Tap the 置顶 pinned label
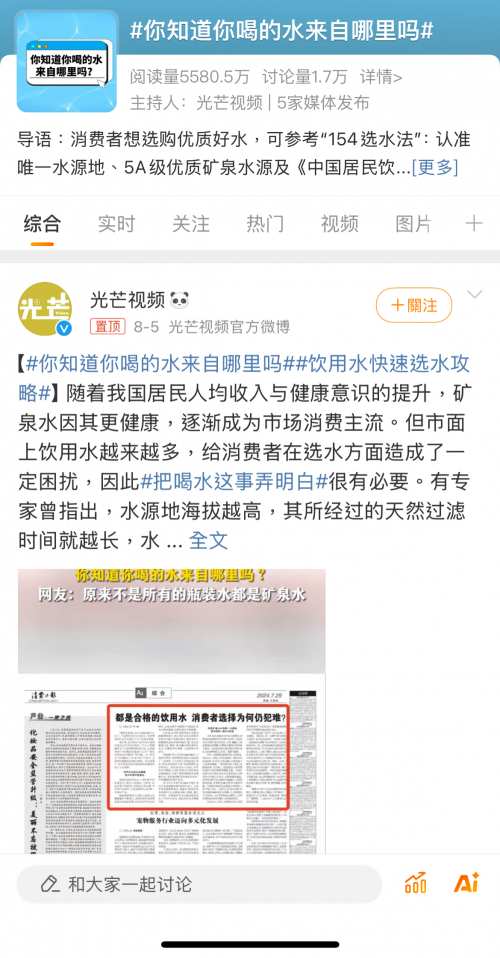 (x=108, y=327)
